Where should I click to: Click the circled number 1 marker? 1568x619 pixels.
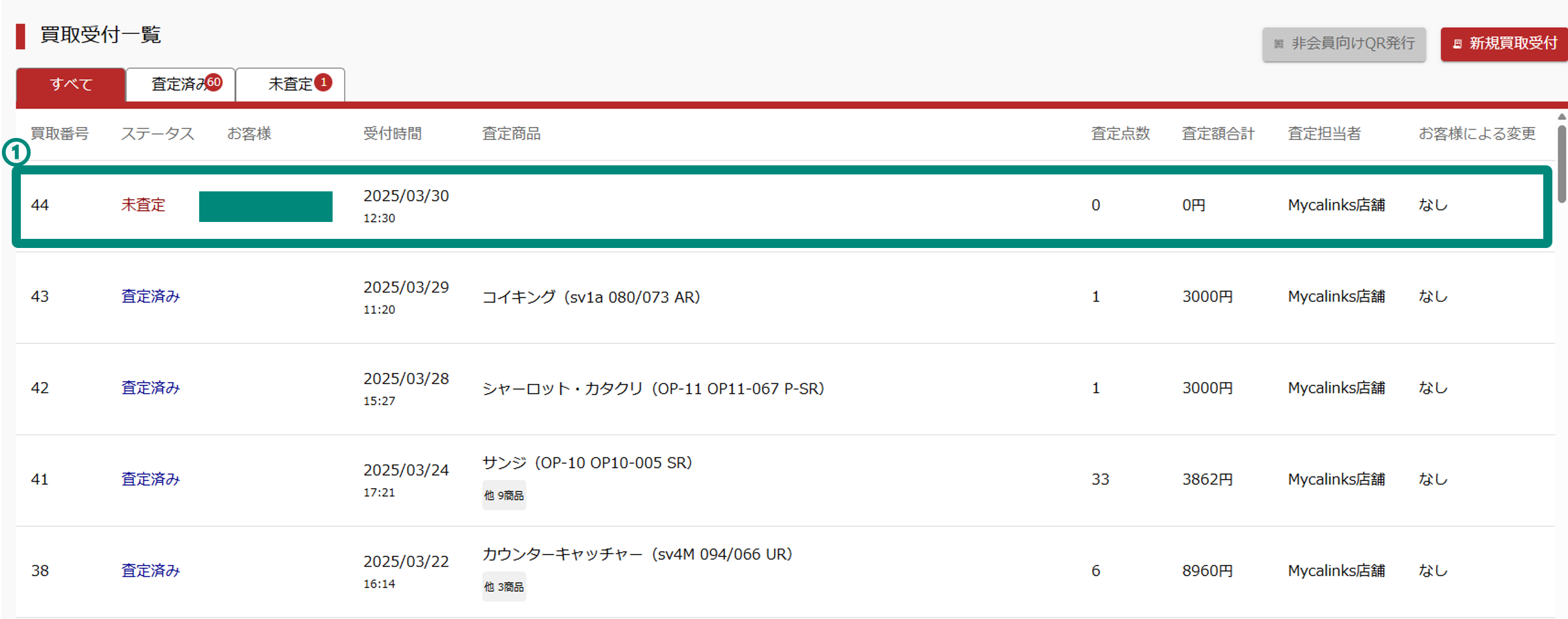[16, 153]
